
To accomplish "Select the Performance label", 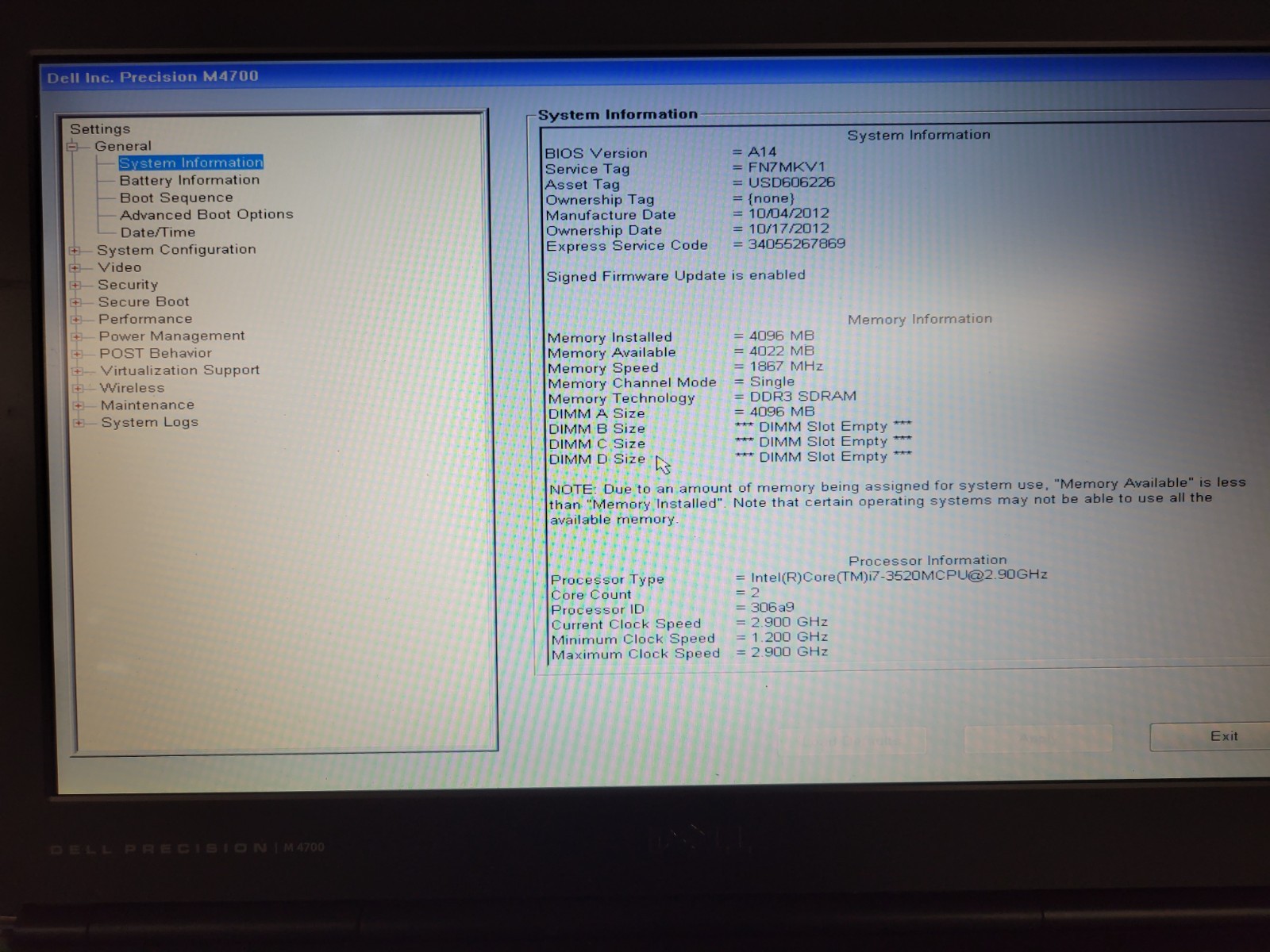I will pyautogui.click(x=145, y=319).
